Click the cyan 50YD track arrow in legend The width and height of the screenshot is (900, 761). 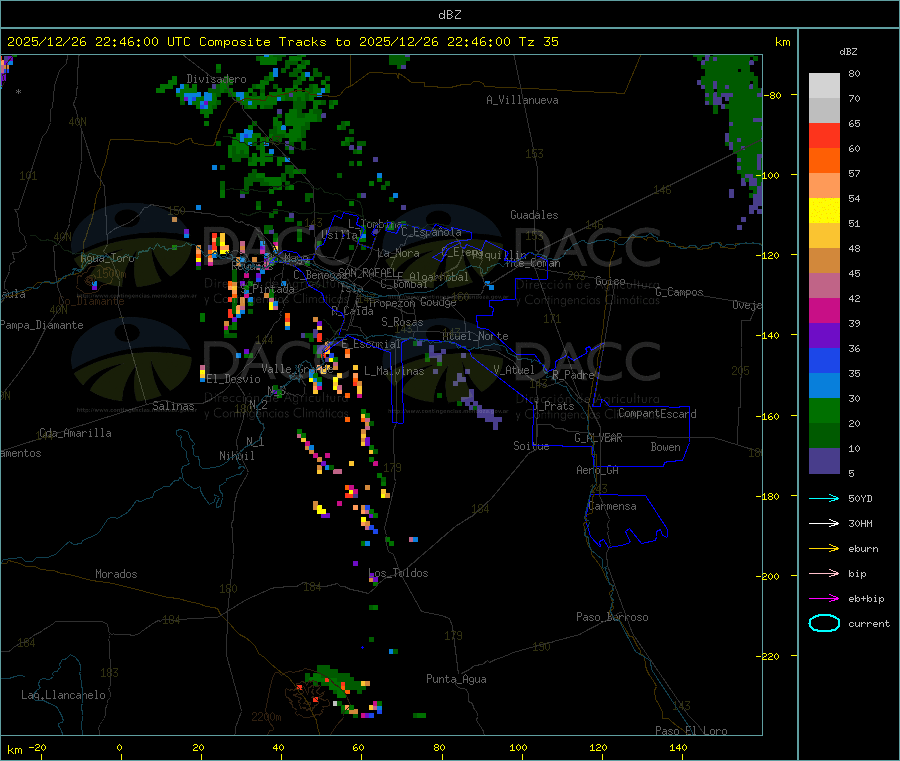click(824, 498)
